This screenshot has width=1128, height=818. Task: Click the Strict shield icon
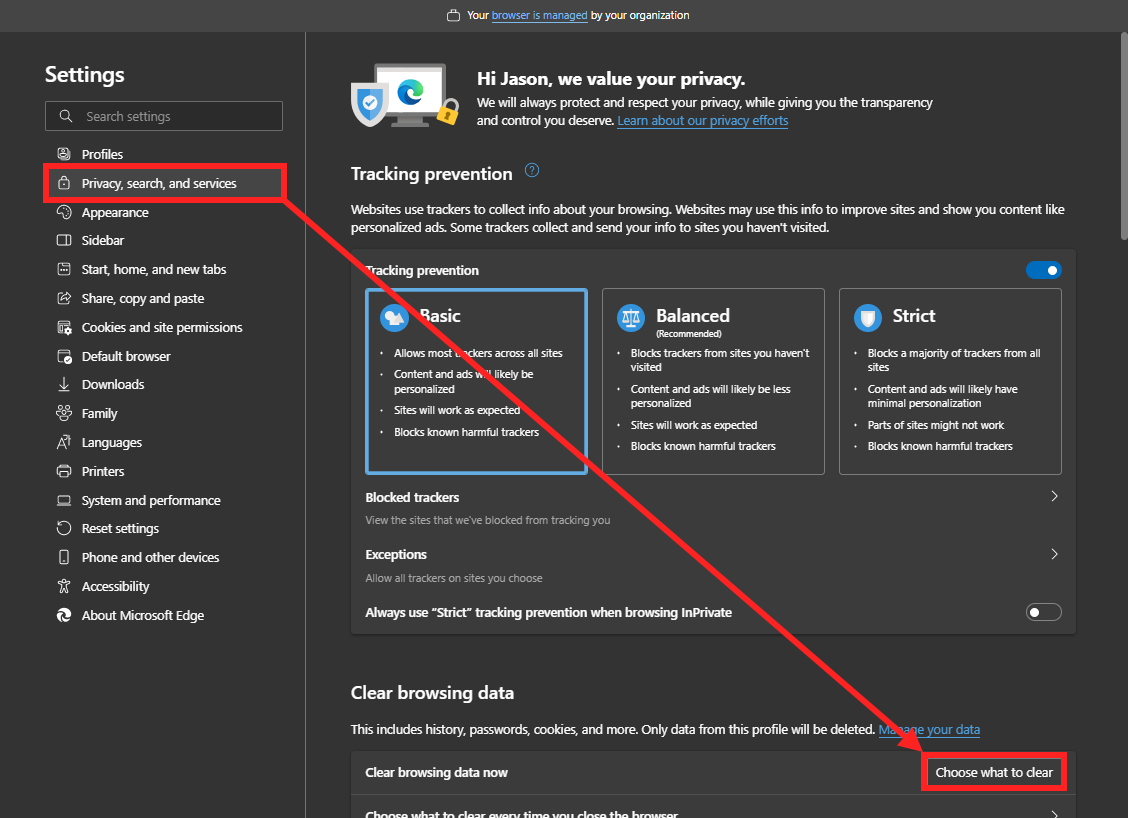(866, 317)
